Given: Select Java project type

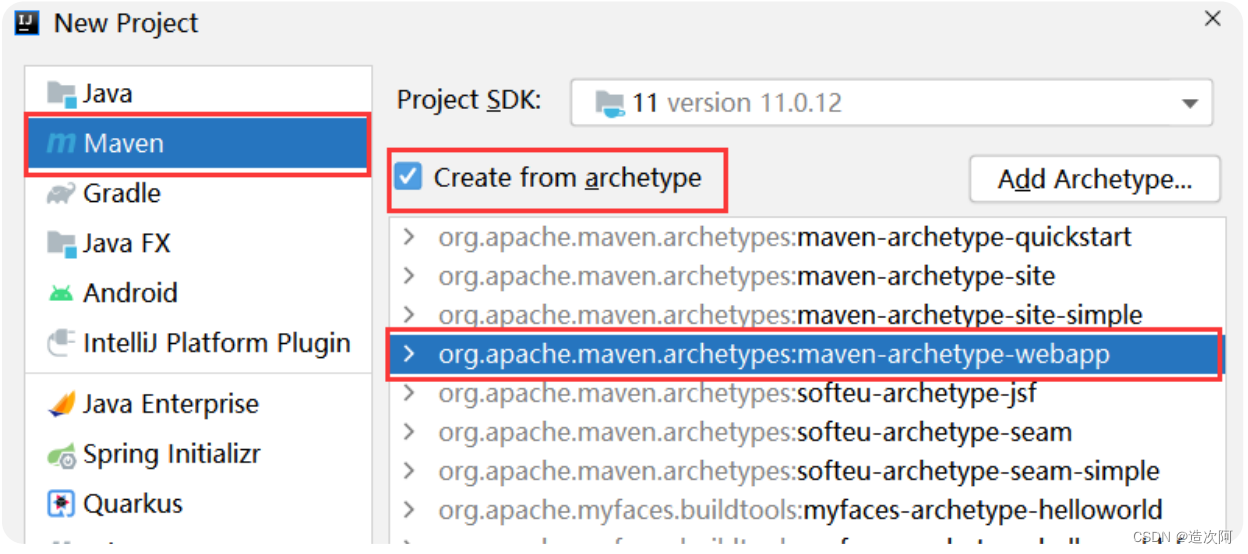Looking at the screenshot, I should point(198,94).
